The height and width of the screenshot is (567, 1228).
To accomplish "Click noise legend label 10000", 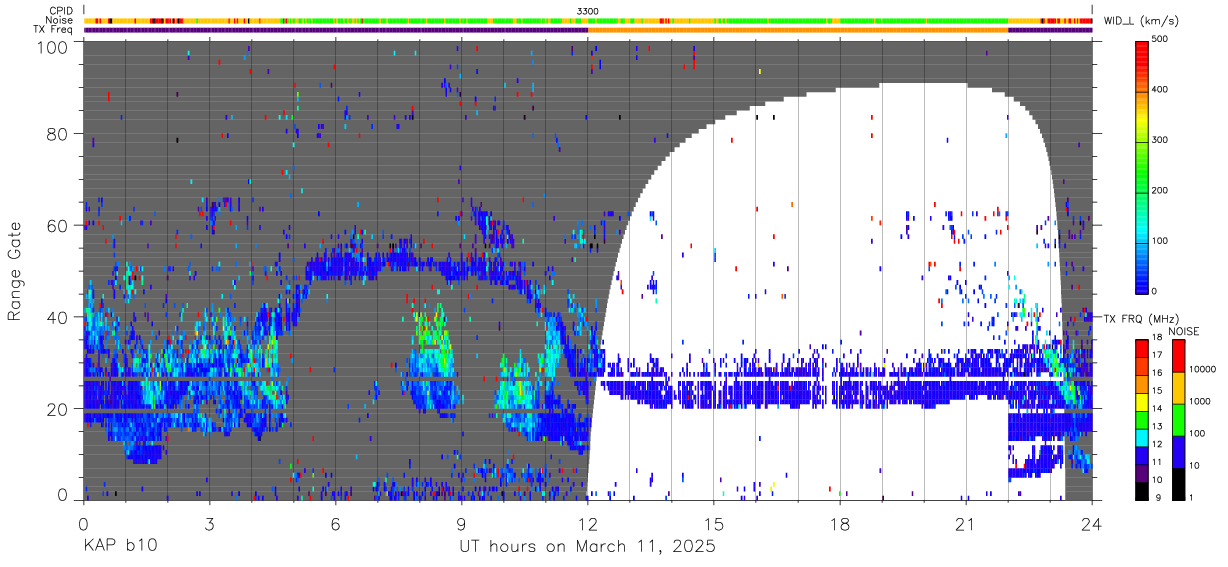I will pos(1202,369).
